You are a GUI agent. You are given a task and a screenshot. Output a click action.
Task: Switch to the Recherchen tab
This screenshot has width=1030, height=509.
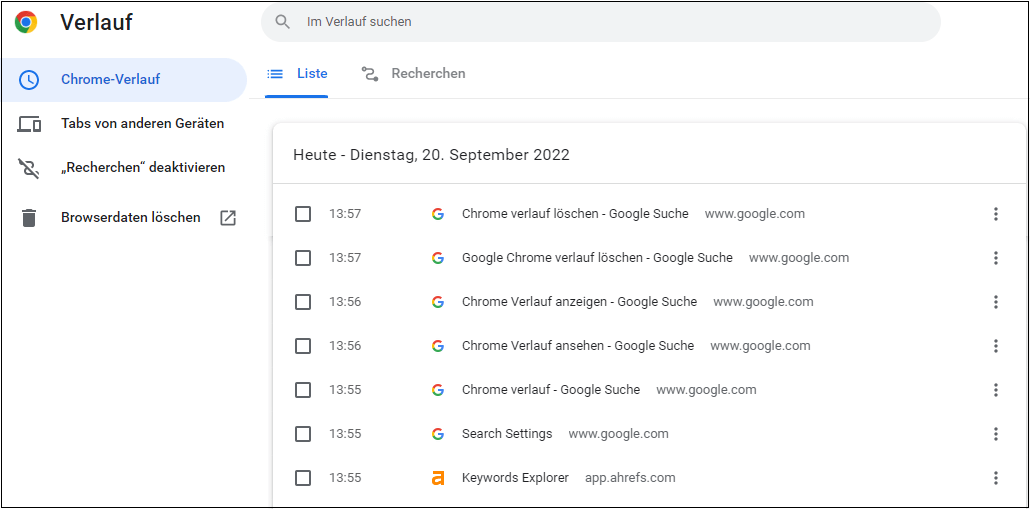click(x=414, y=74)
